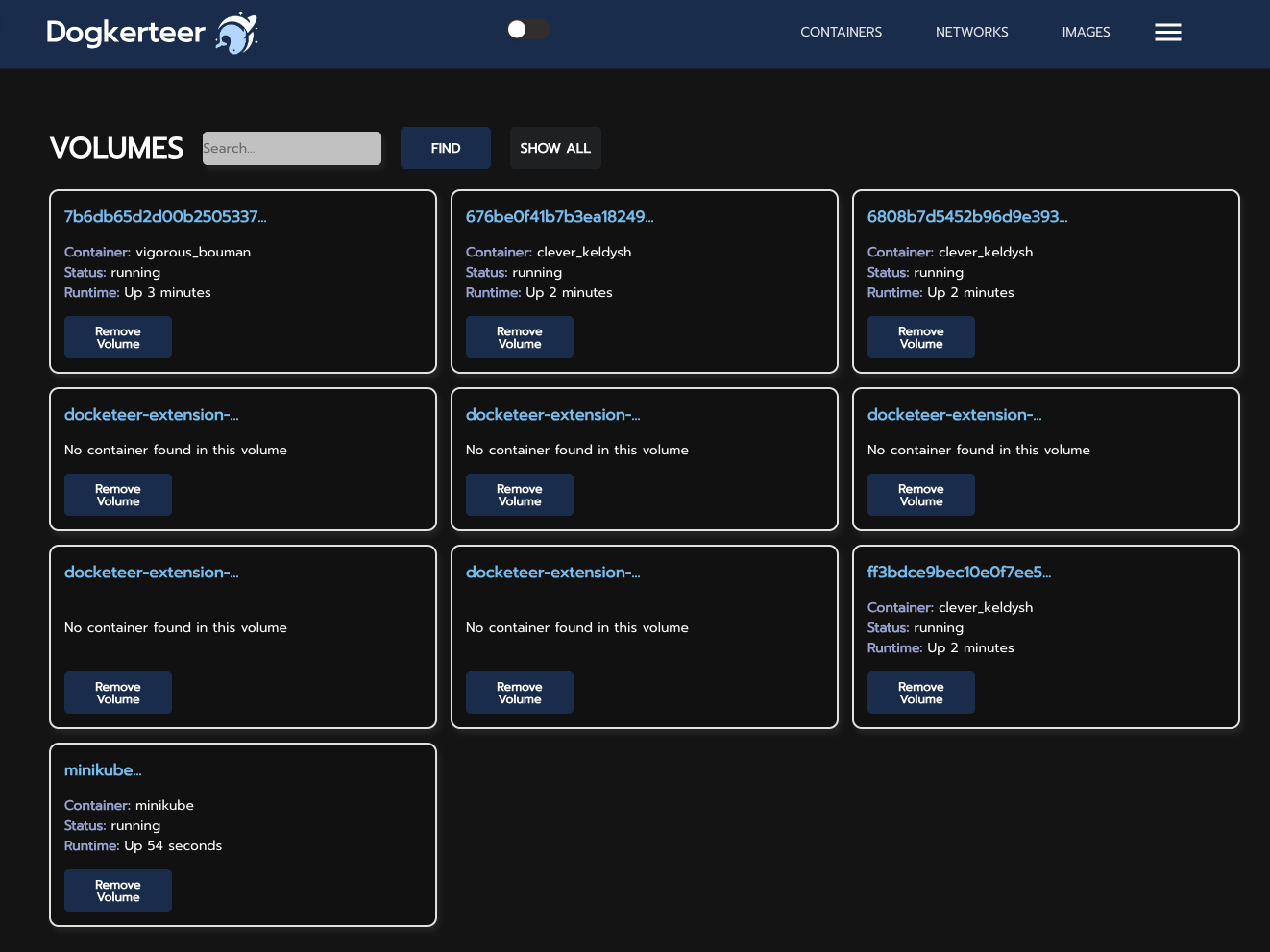
Task: Click the VOLUMES page heading
Action: pyautogui.click(x=116, y=148)
